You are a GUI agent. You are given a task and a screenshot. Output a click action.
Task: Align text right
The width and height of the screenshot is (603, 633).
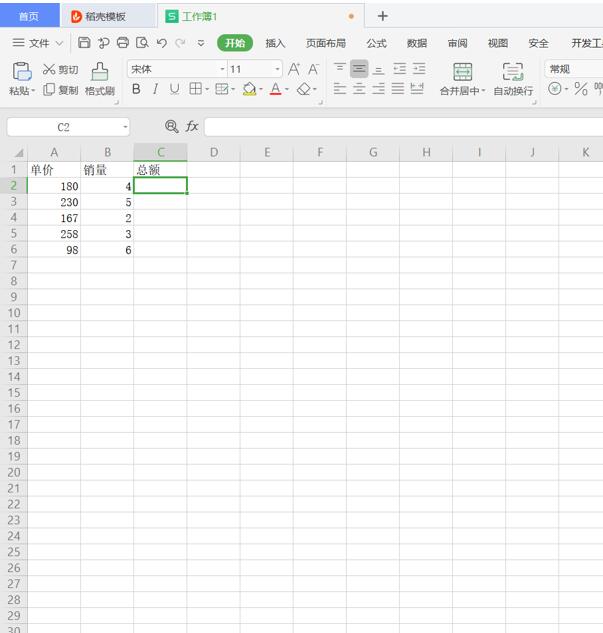(378, 88)
